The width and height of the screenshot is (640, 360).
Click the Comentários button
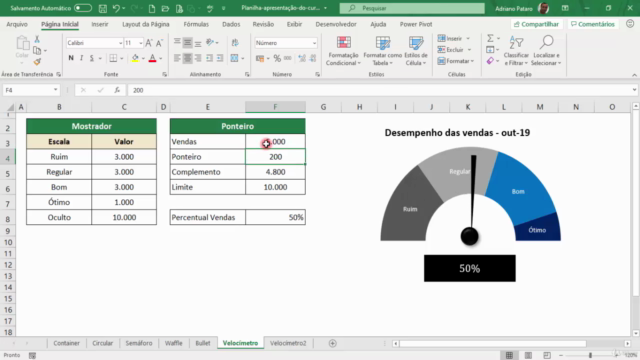(x=592, y=24)
